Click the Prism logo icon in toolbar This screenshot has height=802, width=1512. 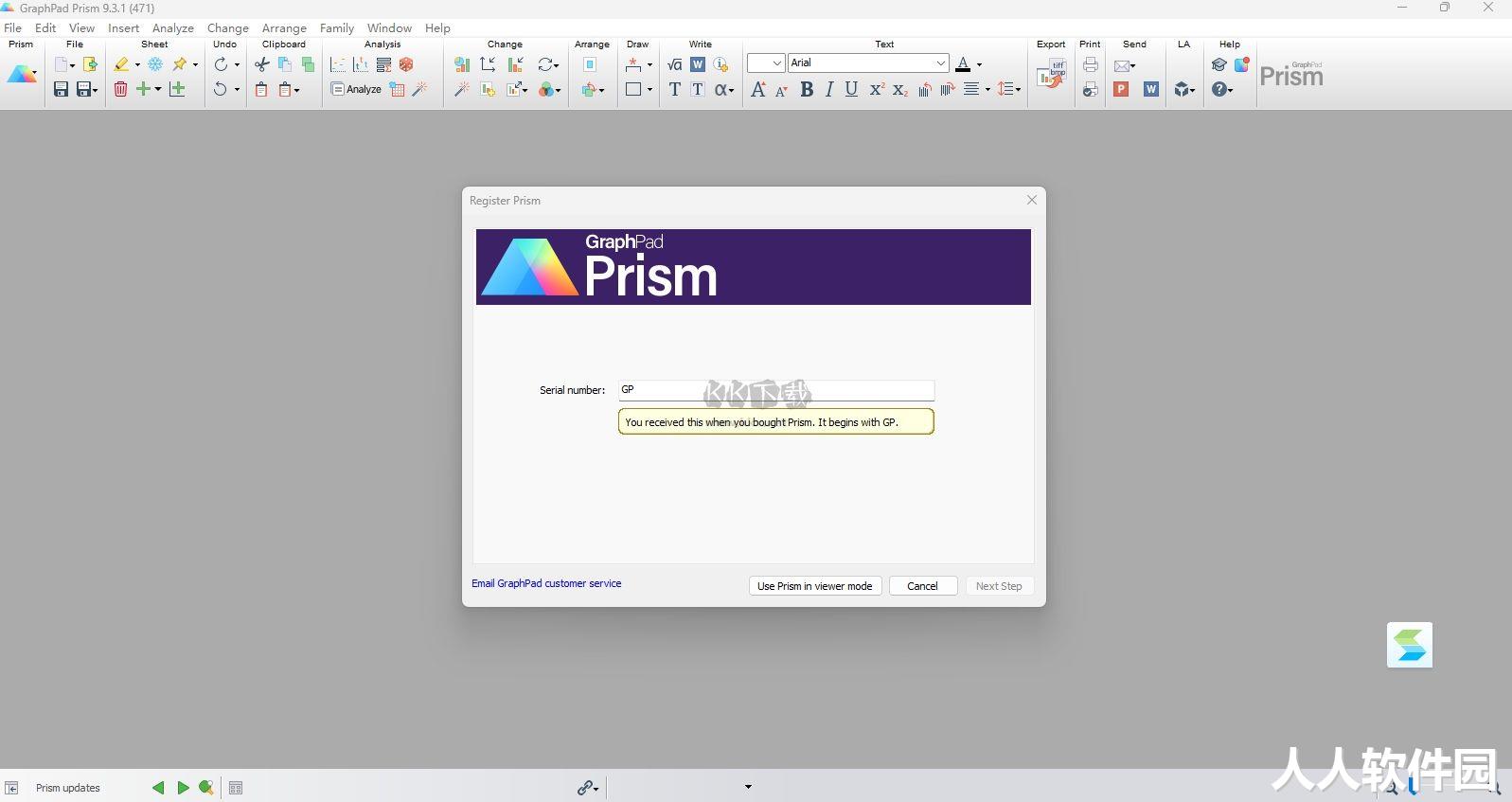click(x=21, y=75)
